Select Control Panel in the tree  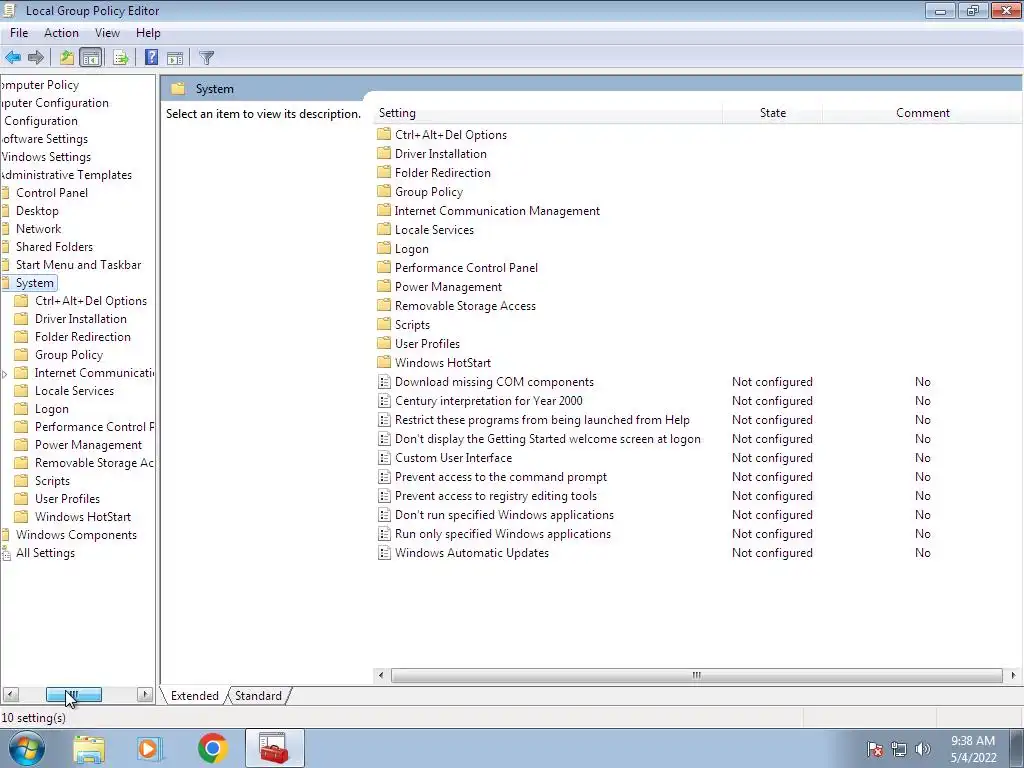[52, 193]
